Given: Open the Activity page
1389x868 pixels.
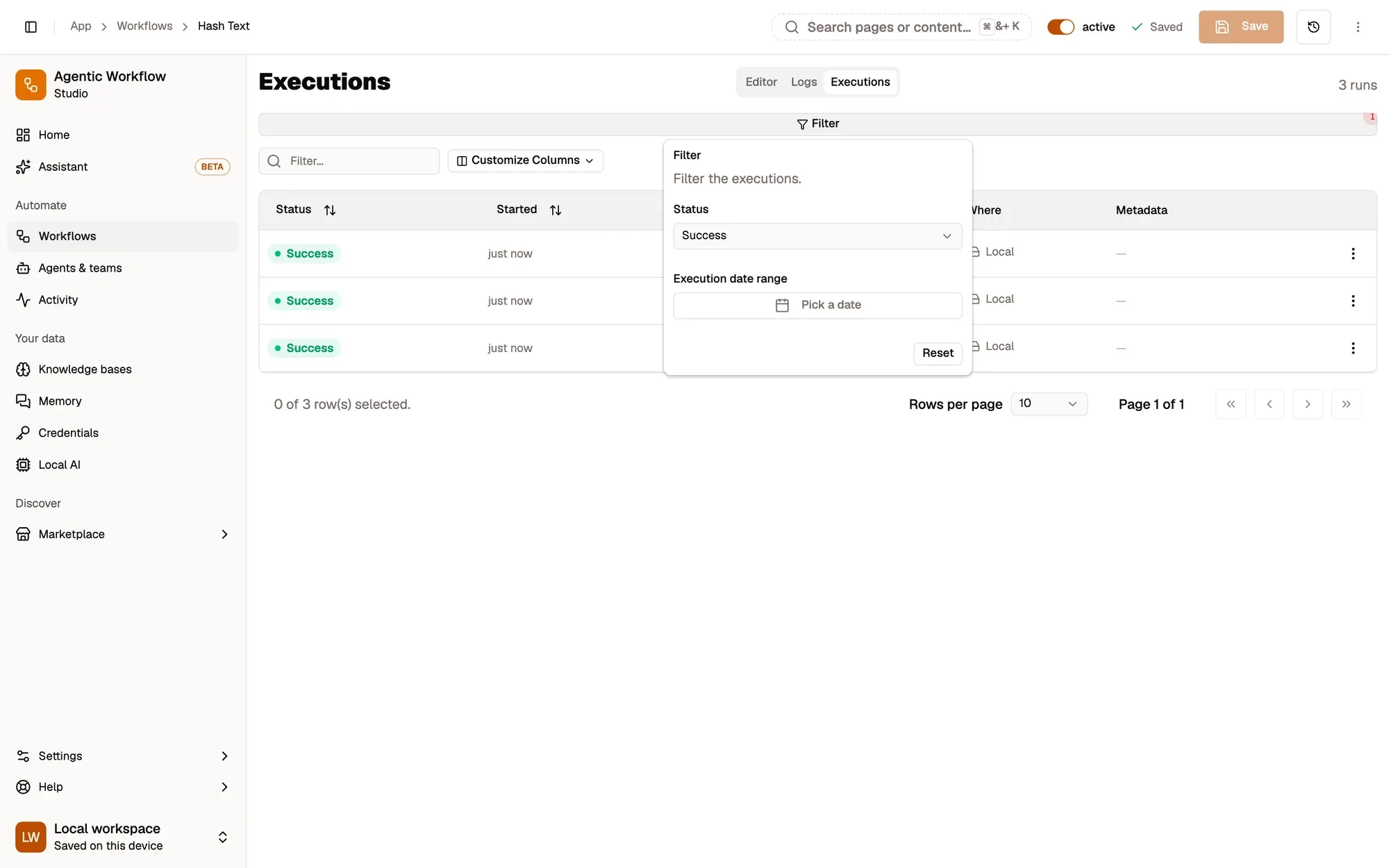Looking at the screenshot, I should 123,300.
